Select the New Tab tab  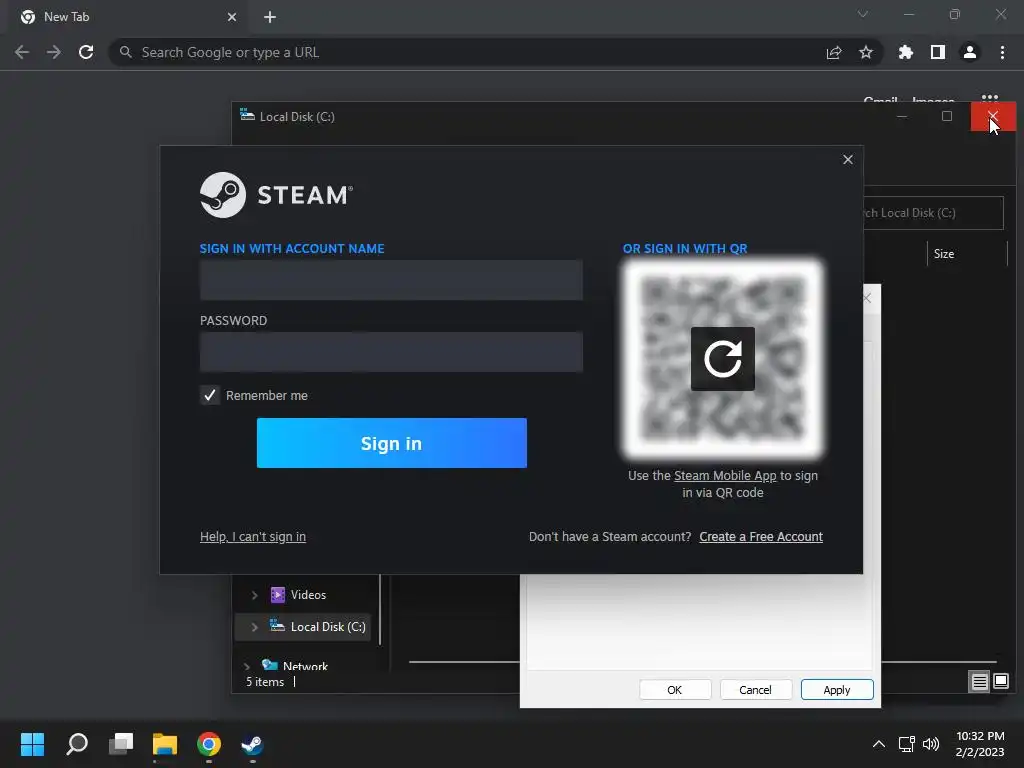tap(127, 17)
